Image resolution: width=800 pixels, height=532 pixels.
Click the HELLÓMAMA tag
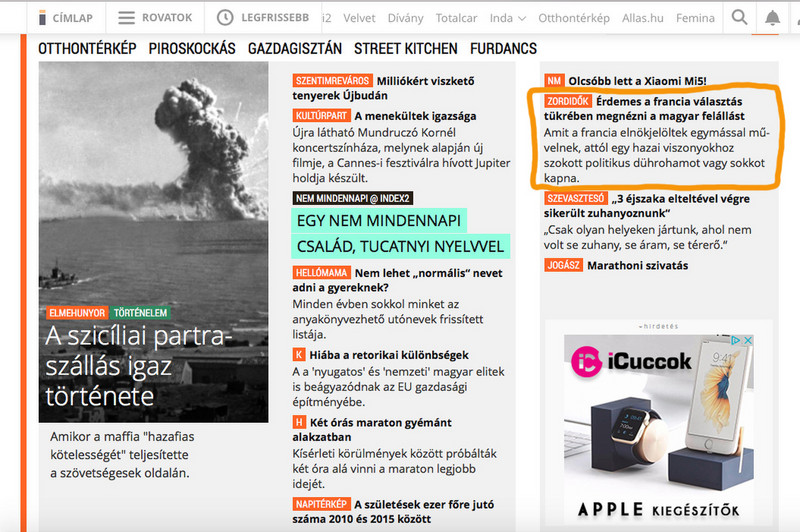[321, 272]
